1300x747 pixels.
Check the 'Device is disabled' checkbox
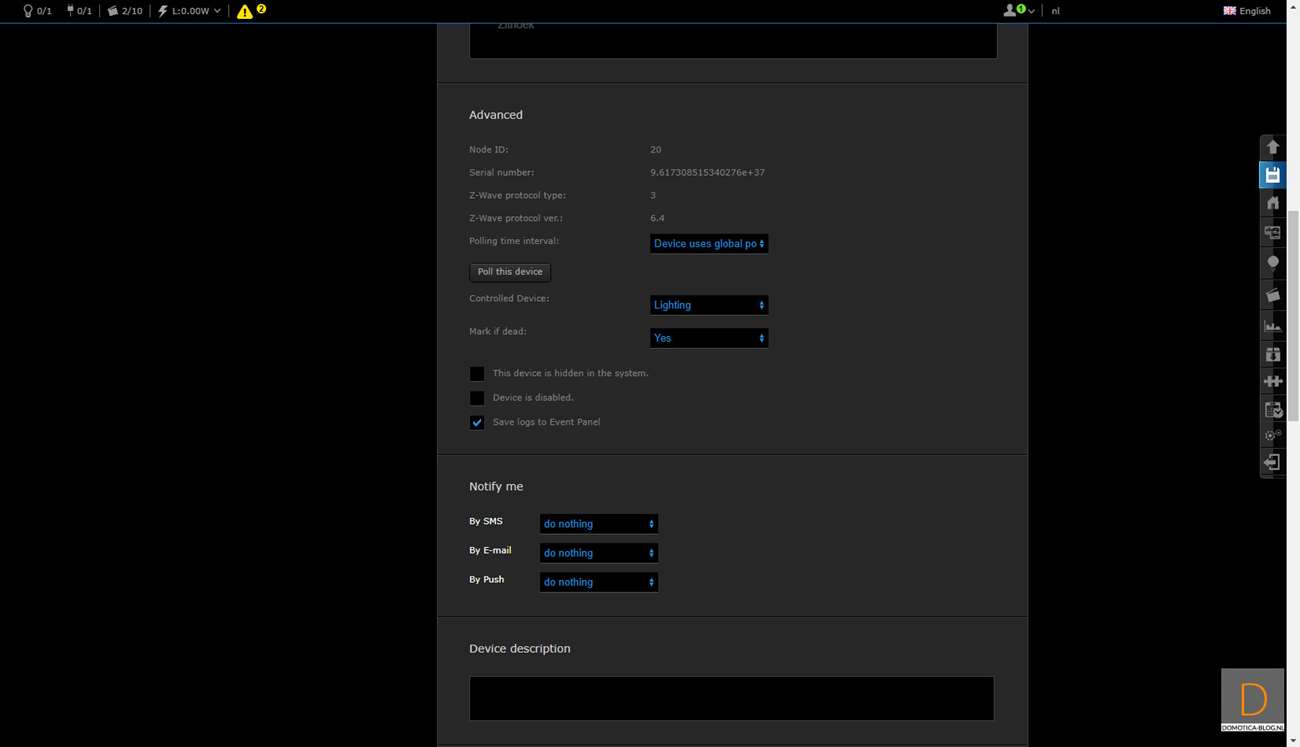coord(477,398)
